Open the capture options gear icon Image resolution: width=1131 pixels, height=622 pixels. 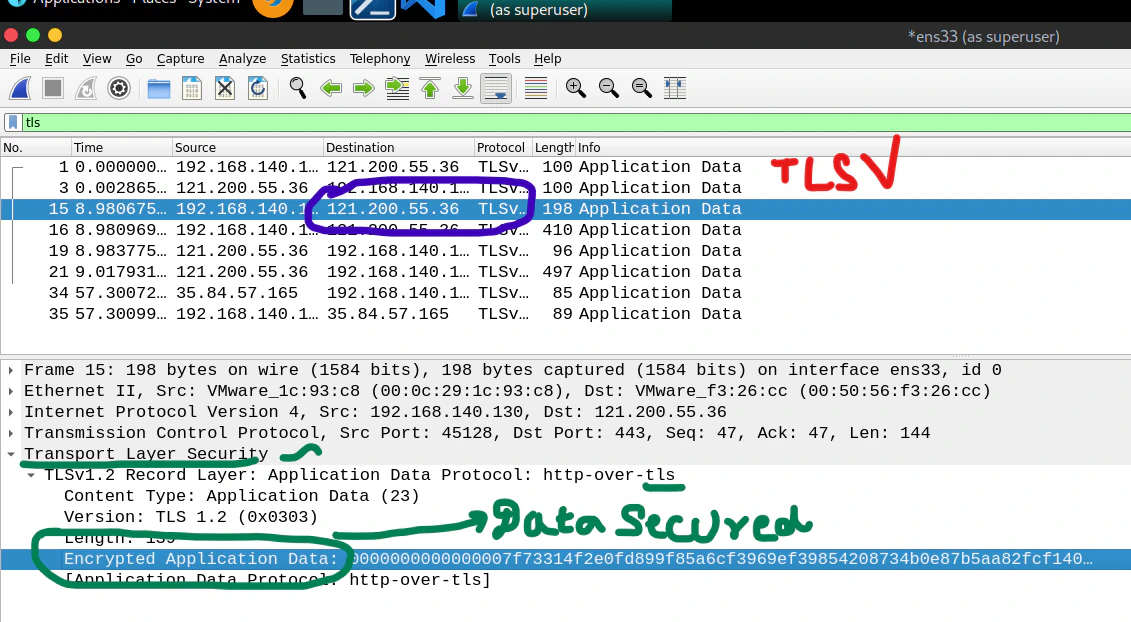pyautogui.click(x=119, y=88)
